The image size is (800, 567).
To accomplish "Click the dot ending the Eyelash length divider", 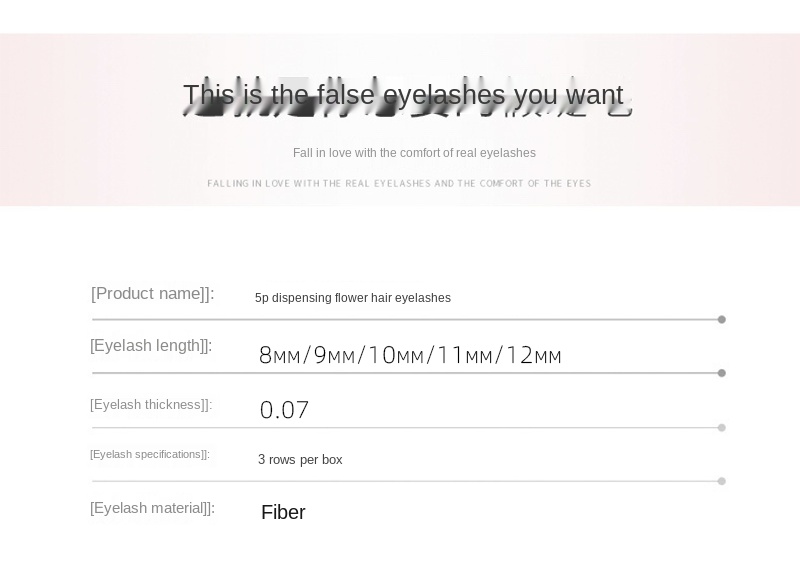I will [x=721, y=373].
